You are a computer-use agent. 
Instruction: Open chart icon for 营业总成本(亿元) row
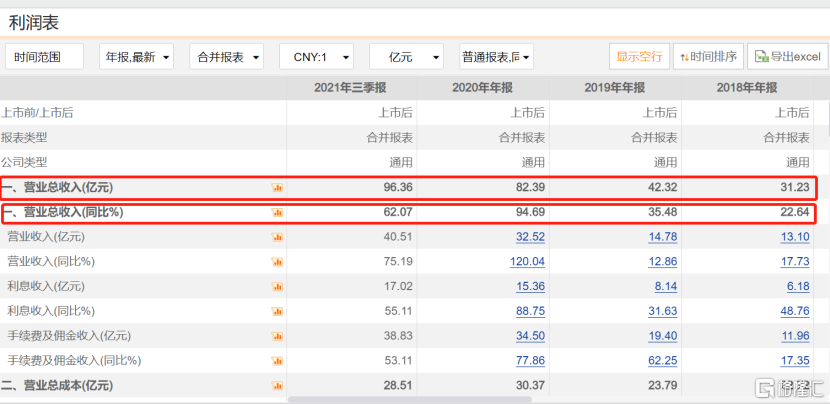(x=277, y=385)
